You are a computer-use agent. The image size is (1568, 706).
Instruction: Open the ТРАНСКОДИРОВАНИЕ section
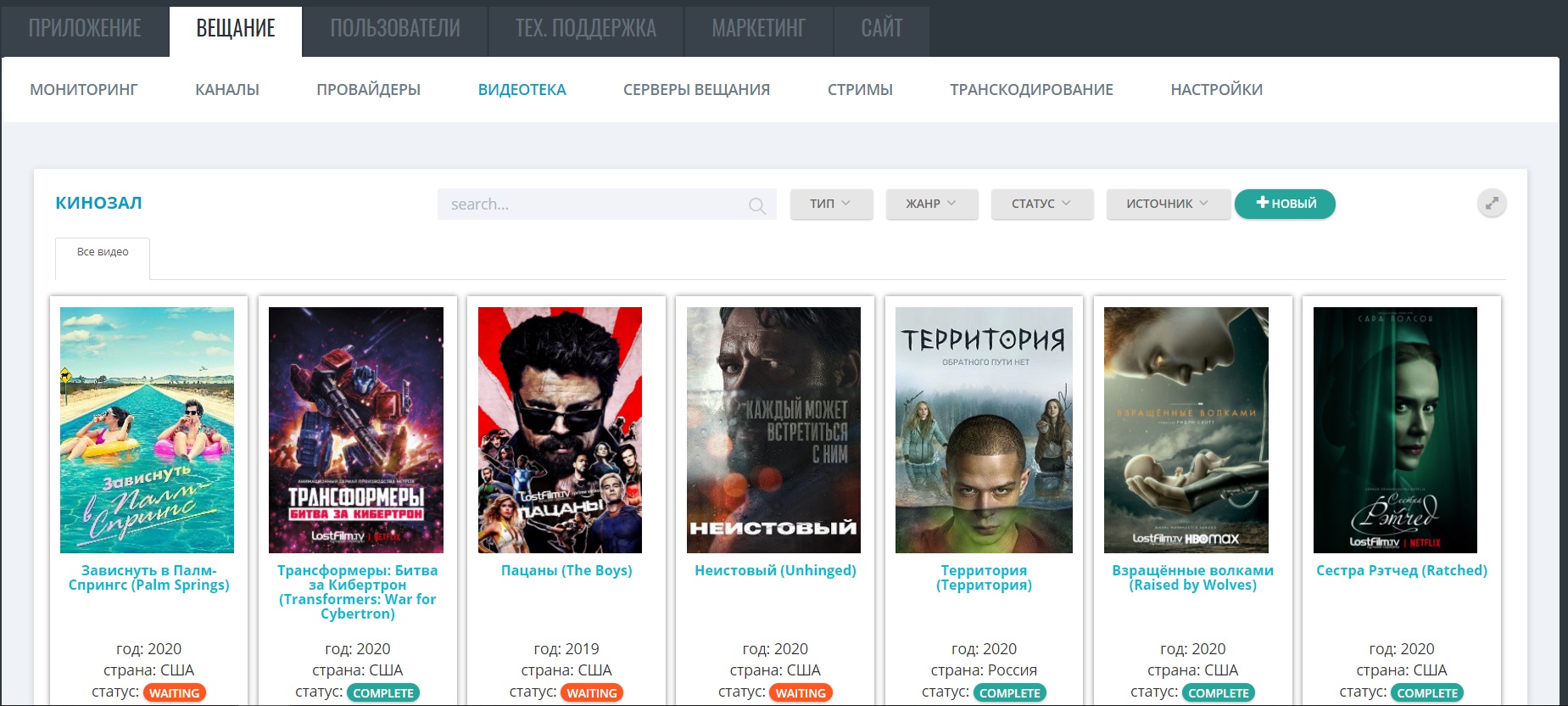1031,90
